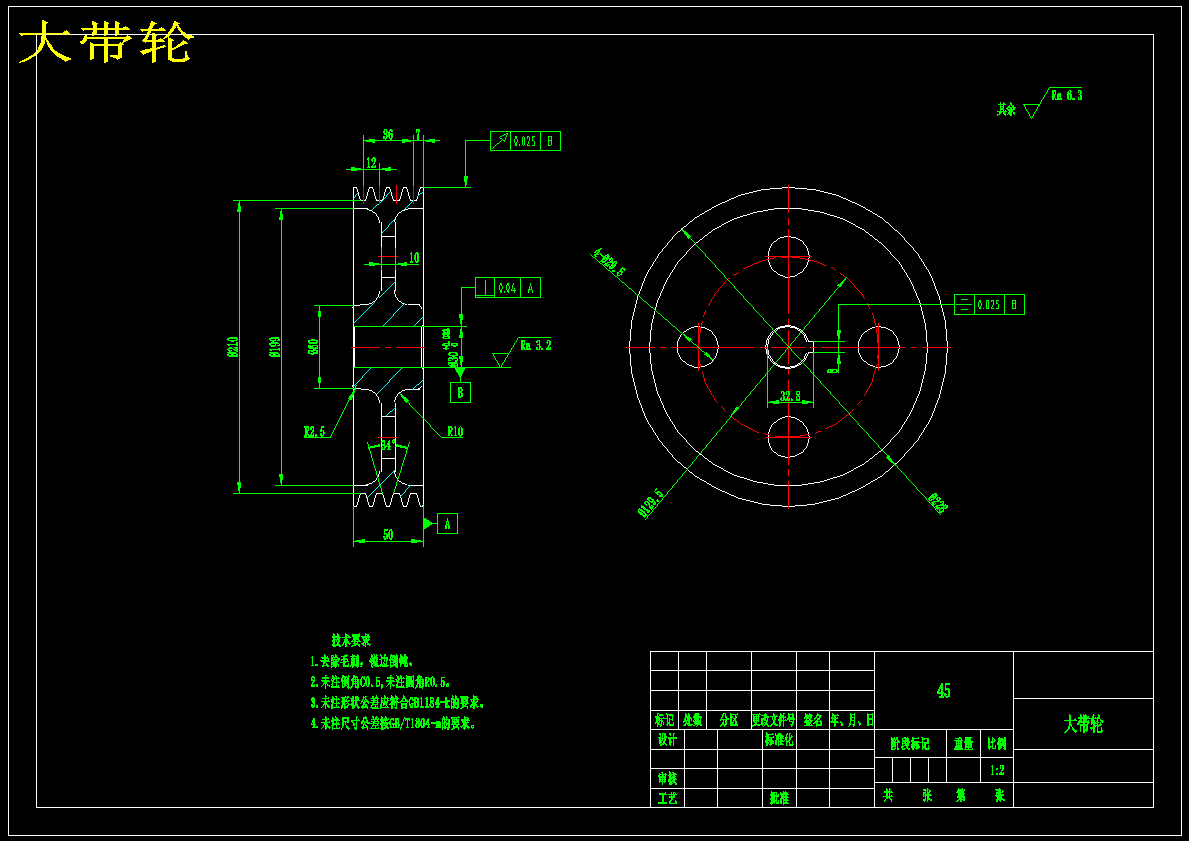Select the 工艺 row label
Screen dimensions: 1189x841
pyautogui.click(x=667, y=798)
